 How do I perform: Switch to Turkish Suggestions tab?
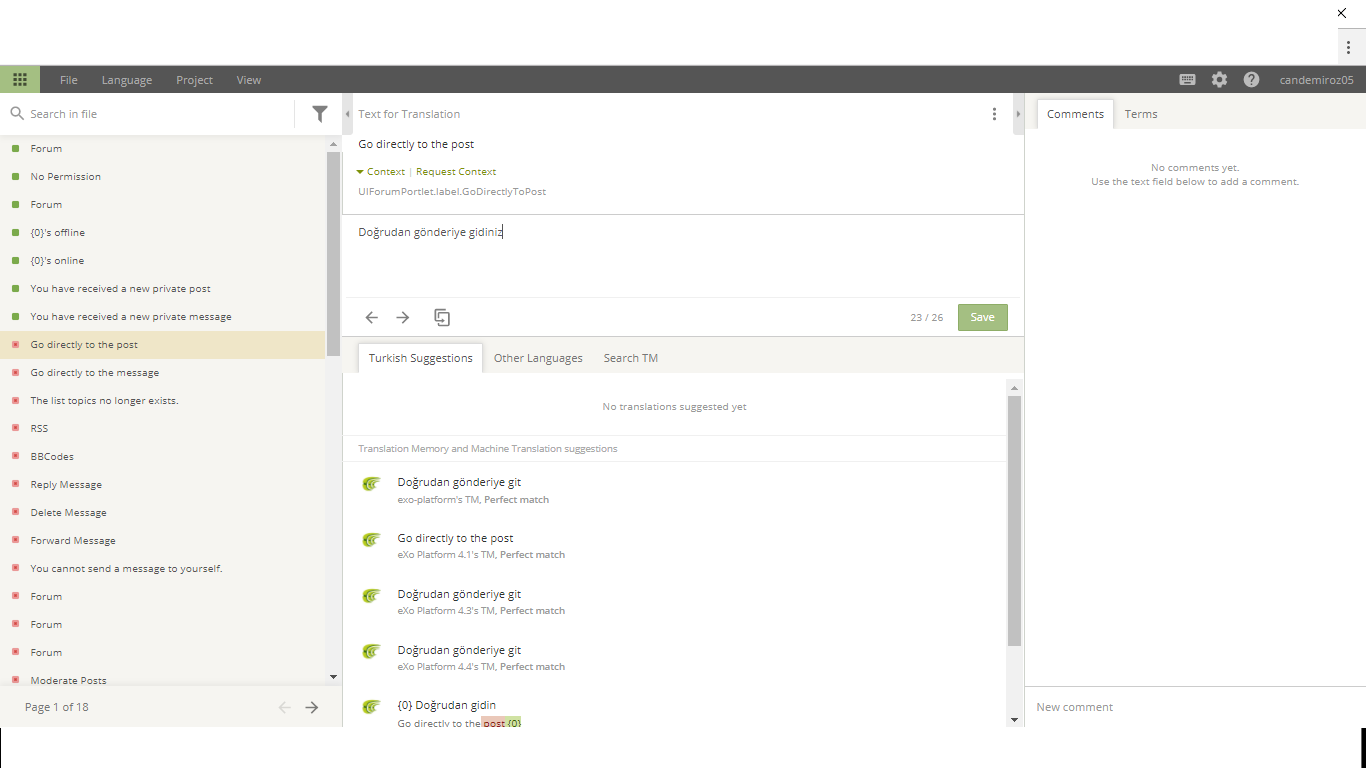pos(420,358)
